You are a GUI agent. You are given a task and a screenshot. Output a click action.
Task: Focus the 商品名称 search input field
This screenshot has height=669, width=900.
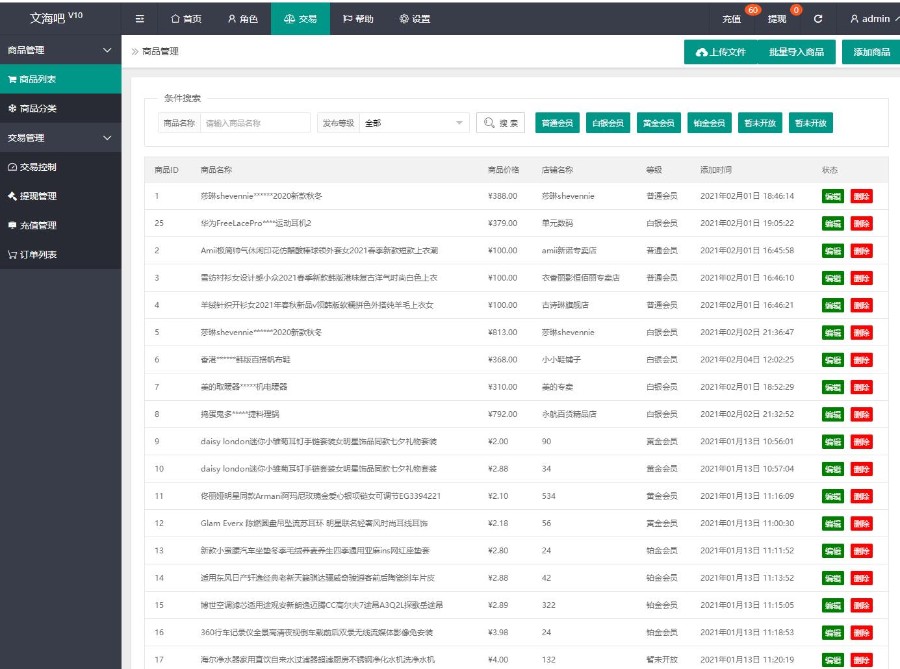(255, 123)
